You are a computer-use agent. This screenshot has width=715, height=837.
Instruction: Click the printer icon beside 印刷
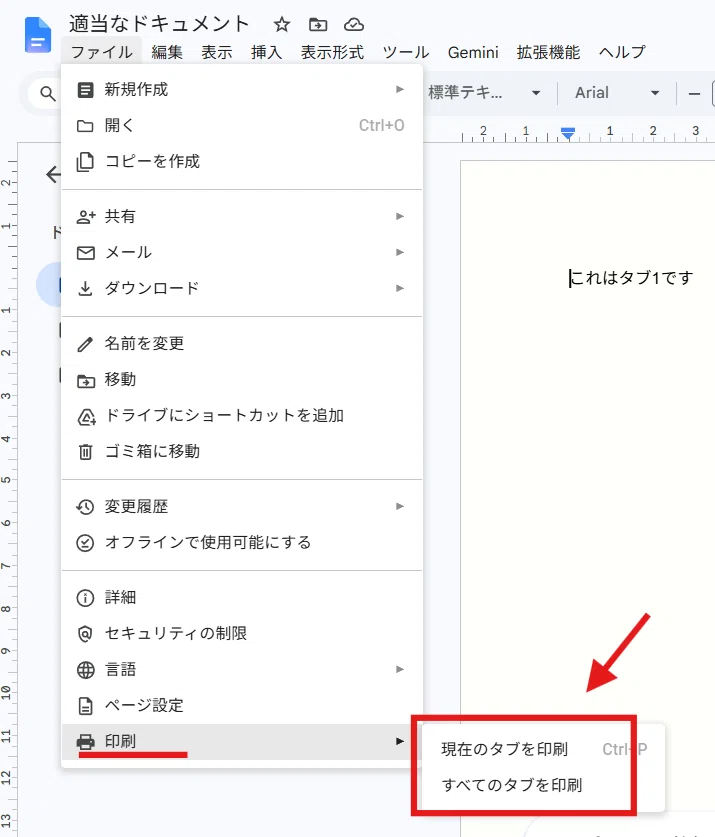click(x=85, y=741)
